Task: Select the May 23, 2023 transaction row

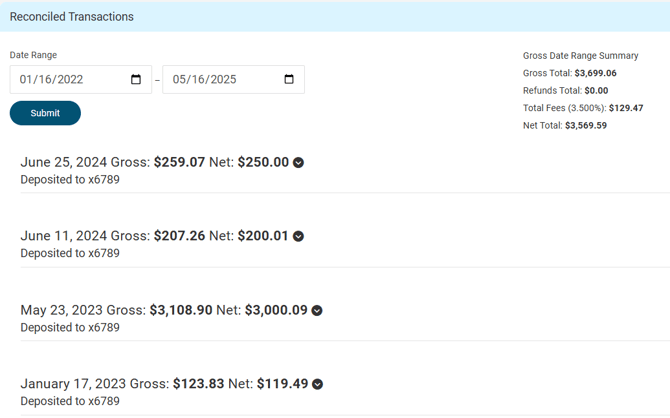Action: click(x=345, y=318)
